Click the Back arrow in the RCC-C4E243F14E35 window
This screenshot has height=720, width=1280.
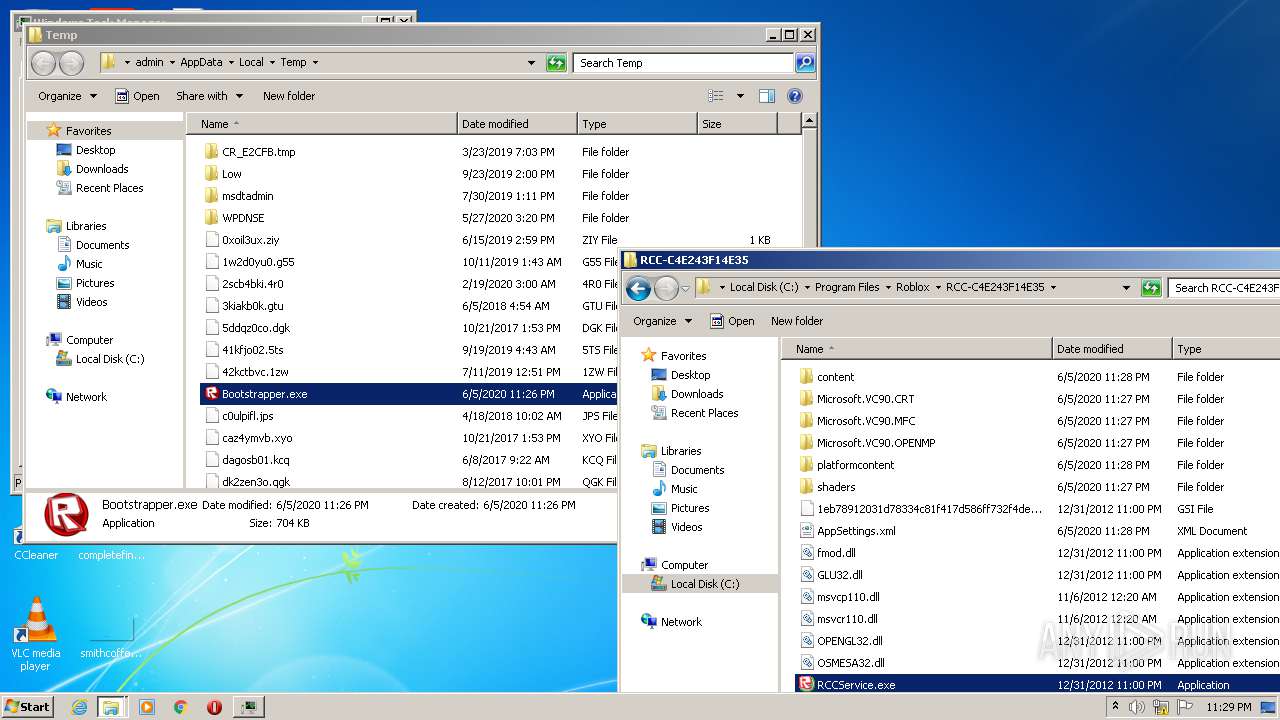pos(638,288)
